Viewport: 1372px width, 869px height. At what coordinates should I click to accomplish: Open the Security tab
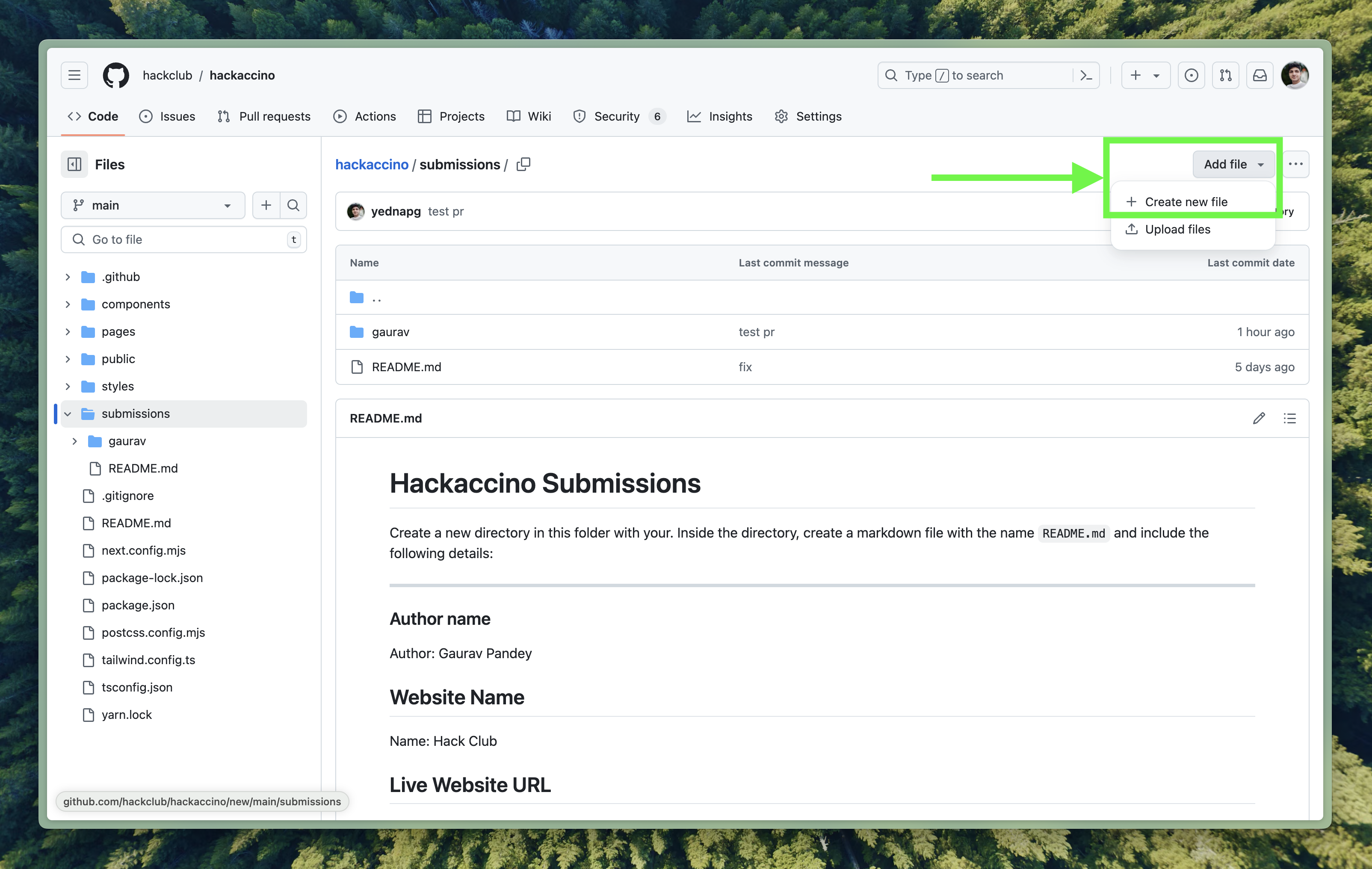tap(619, 116)
